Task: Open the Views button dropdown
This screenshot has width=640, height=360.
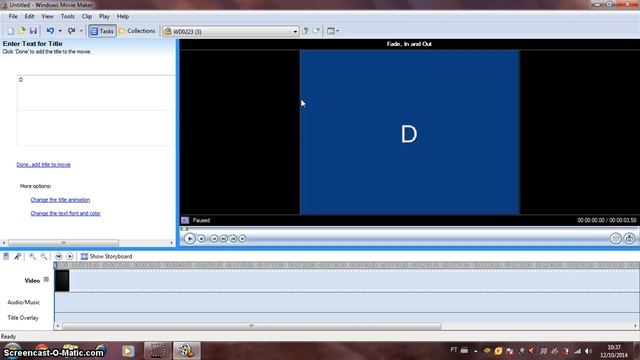Action: point(333,31)
